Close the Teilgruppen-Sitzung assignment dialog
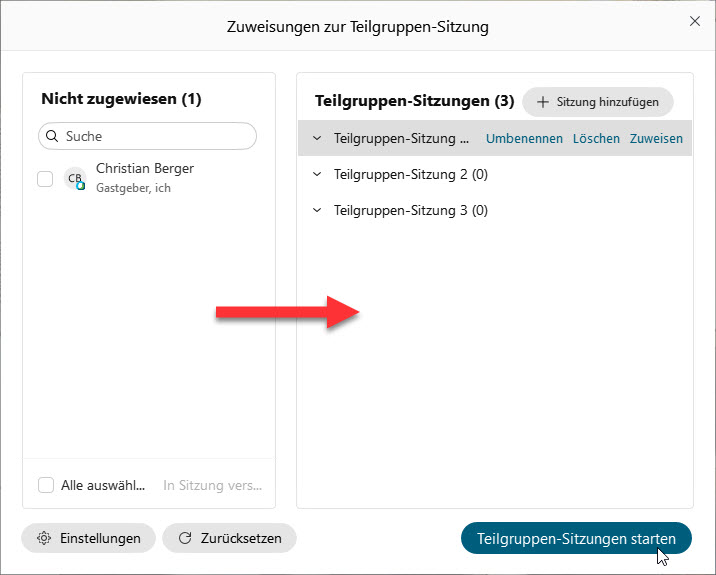Screen dimensions: 716x575 point(695,21)
